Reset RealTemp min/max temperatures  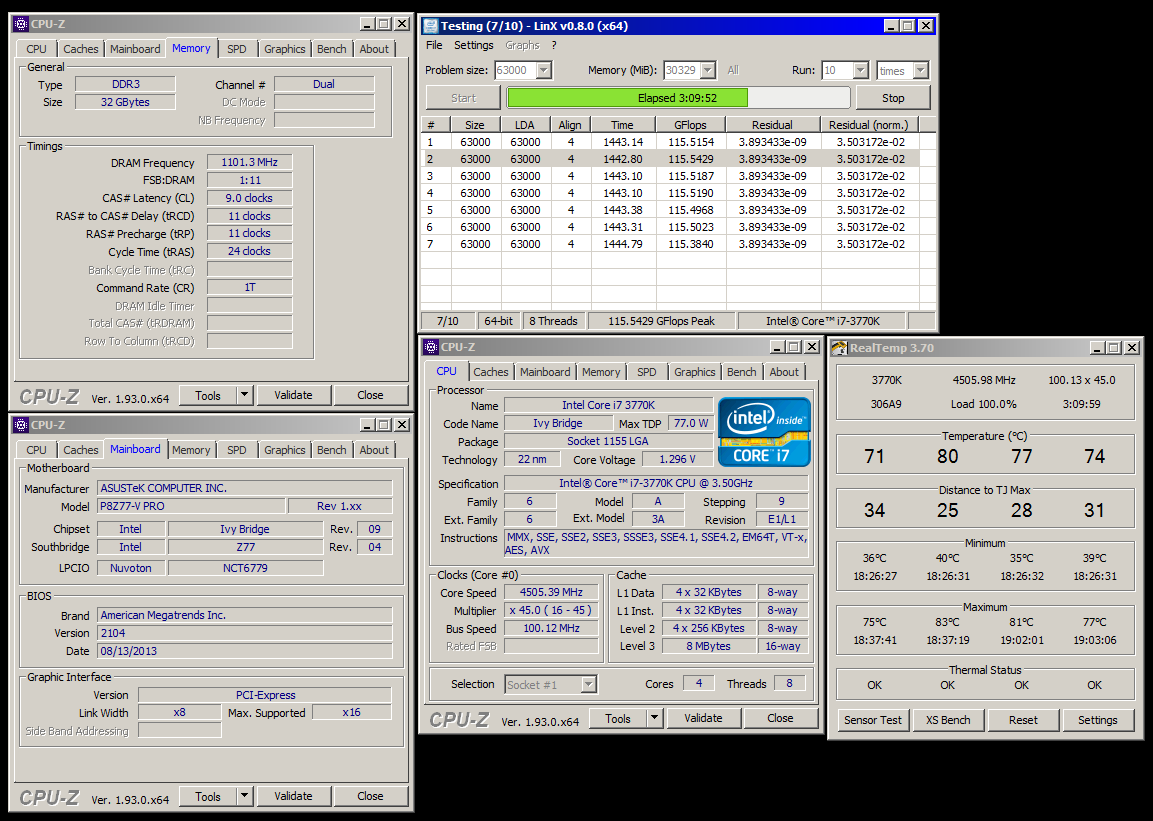point(1023,720)
